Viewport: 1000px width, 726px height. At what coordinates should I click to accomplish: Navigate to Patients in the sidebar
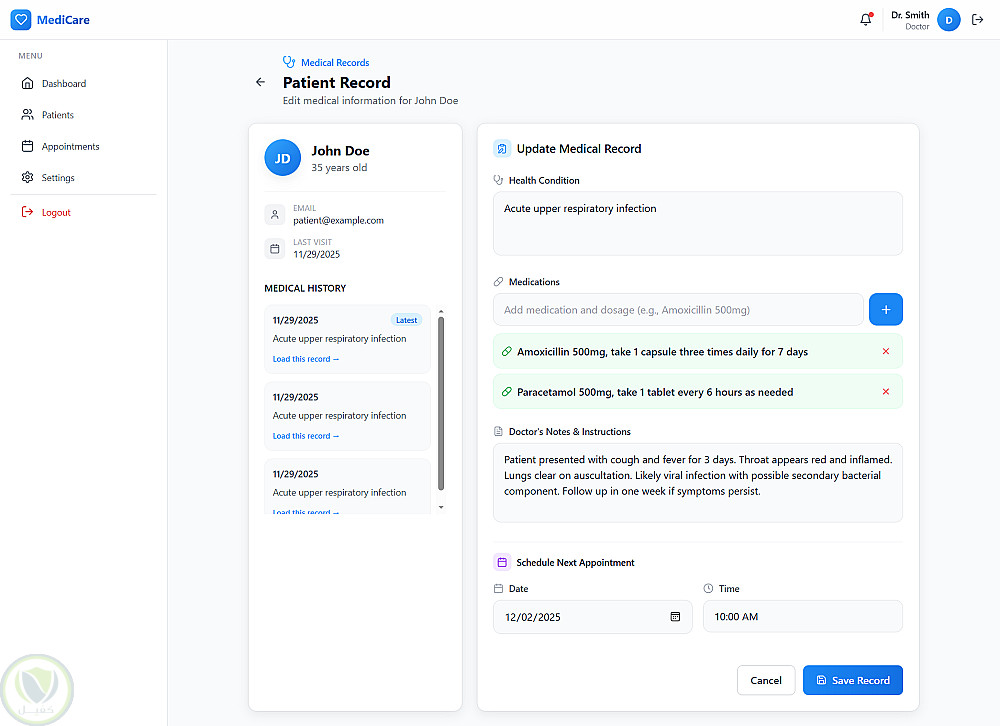point(57,115)
